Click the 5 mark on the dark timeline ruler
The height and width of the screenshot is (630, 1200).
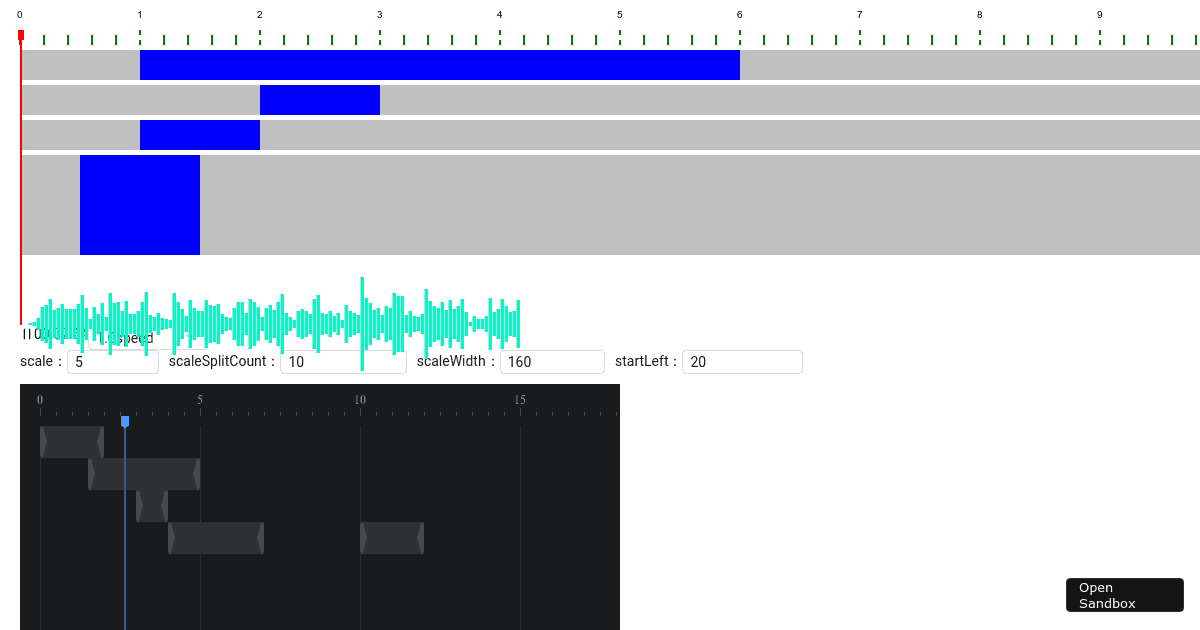pos(199,398)
